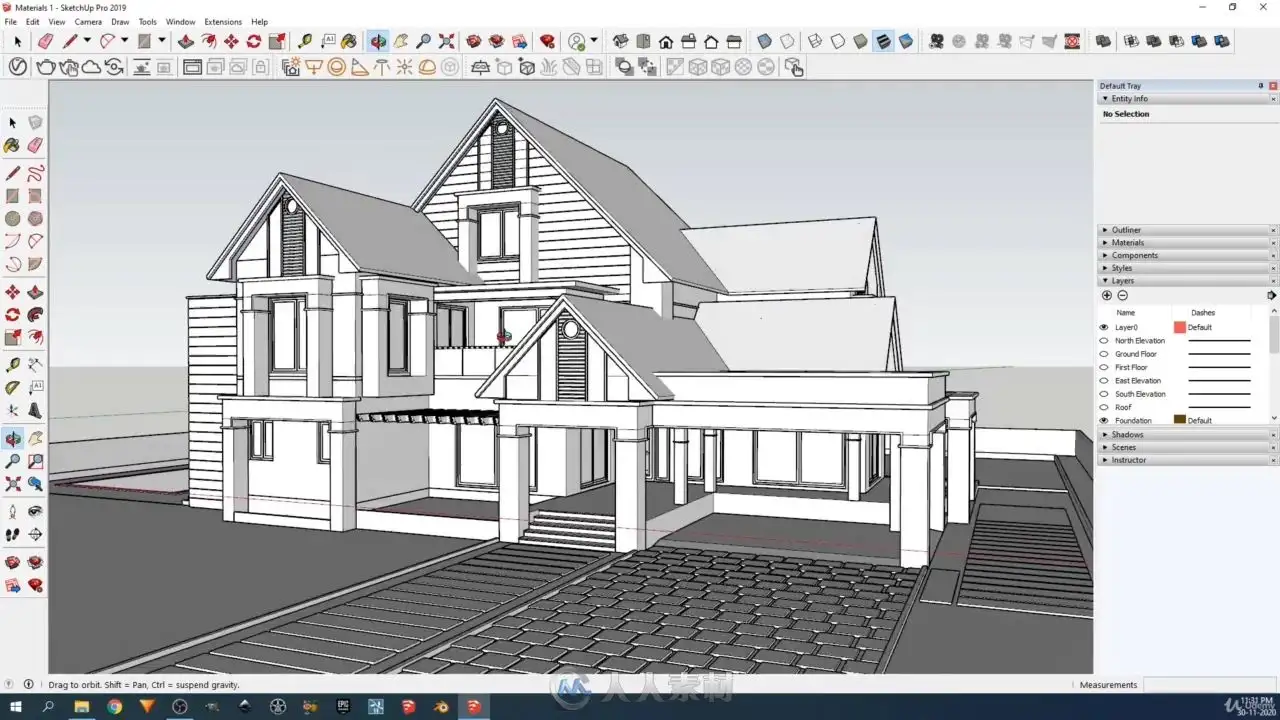Click Layer0 red color swatch
The height and width of the screenshot is (720, 1280).
pyautogui.click(x=1180, y=327)
